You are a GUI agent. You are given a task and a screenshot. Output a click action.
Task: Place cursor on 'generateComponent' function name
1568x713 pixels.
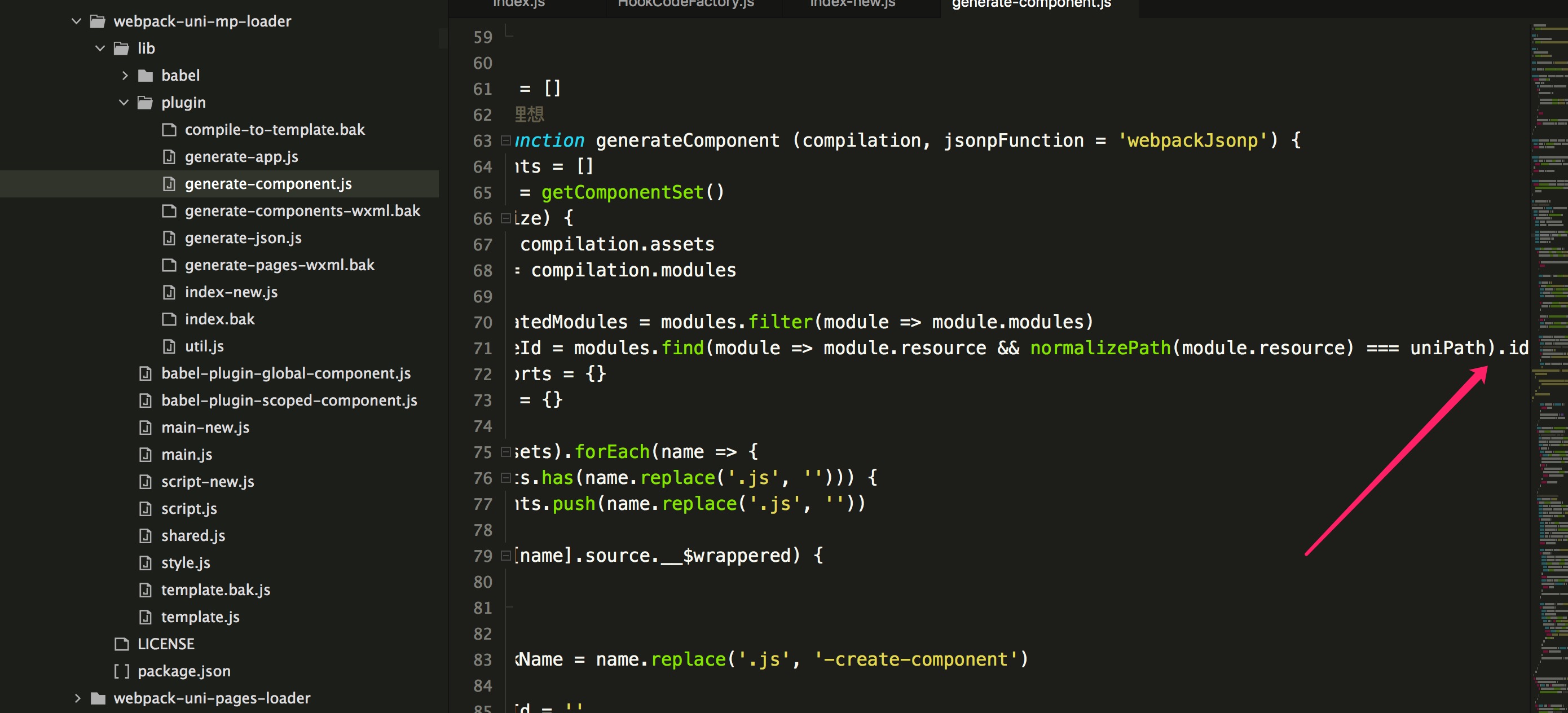pos(687,140)
